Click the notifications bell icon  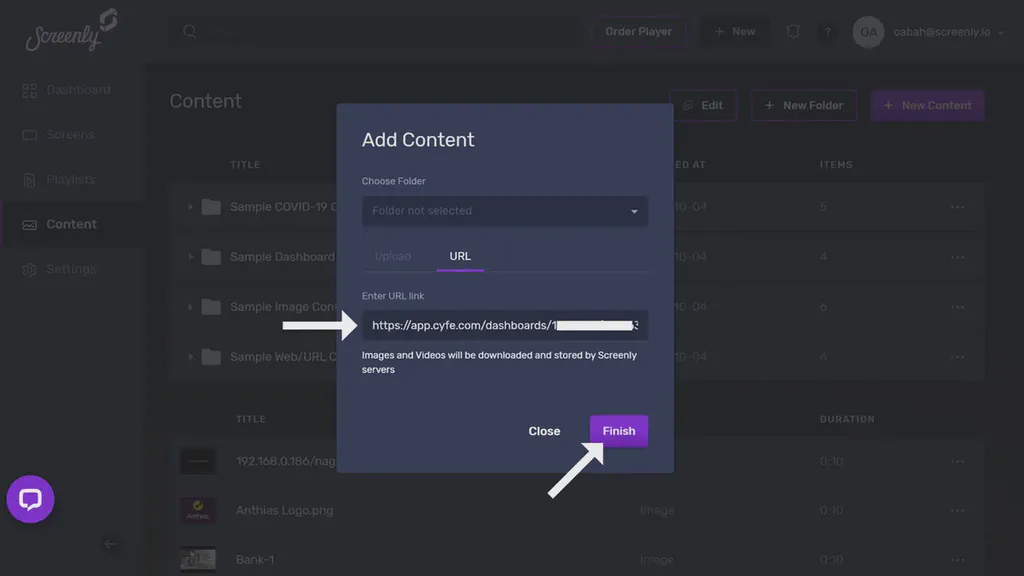pos(793,31)
